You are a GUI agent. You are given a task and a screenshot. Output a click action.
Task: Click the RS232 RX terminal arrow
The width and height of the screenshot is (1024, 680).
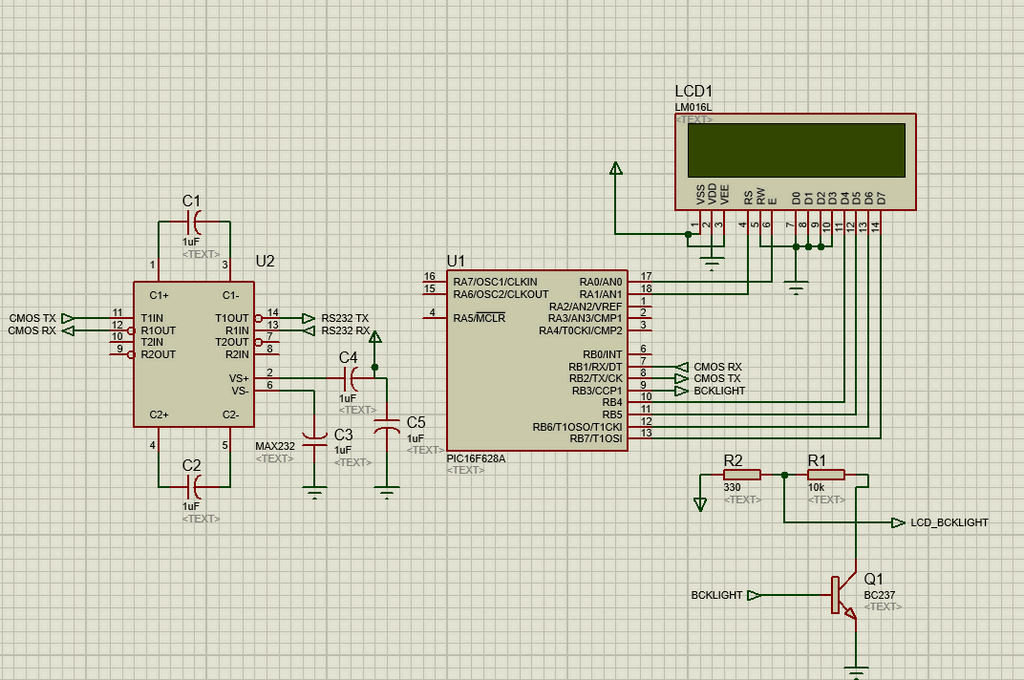pyautogui.click(x=308, y=331)
